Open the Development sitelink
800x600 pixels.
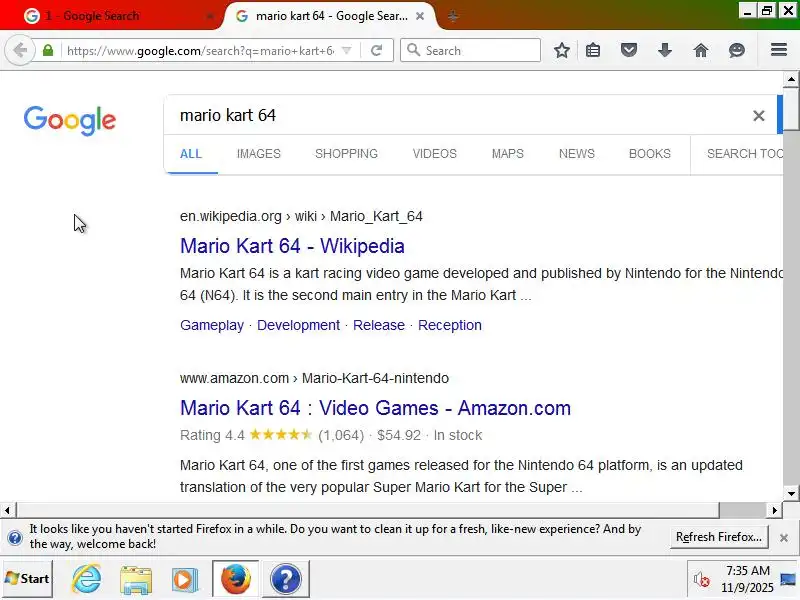tap(298, 325)
